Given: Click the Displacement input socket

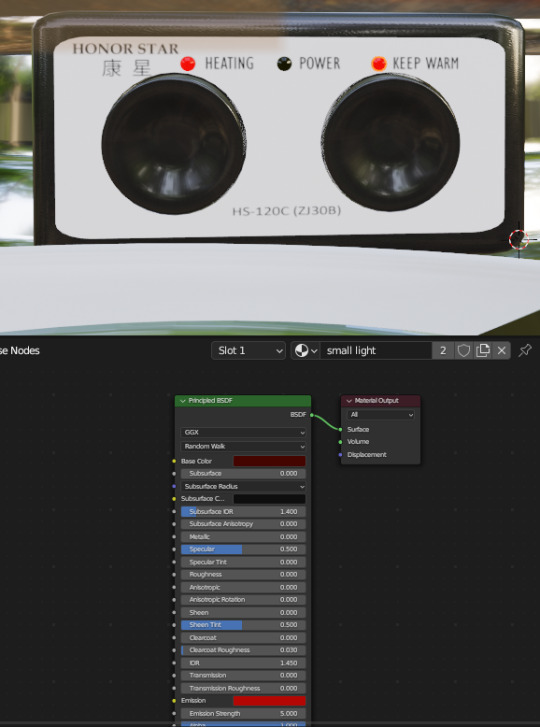Looking at the screenshot, I should point(340,455).
